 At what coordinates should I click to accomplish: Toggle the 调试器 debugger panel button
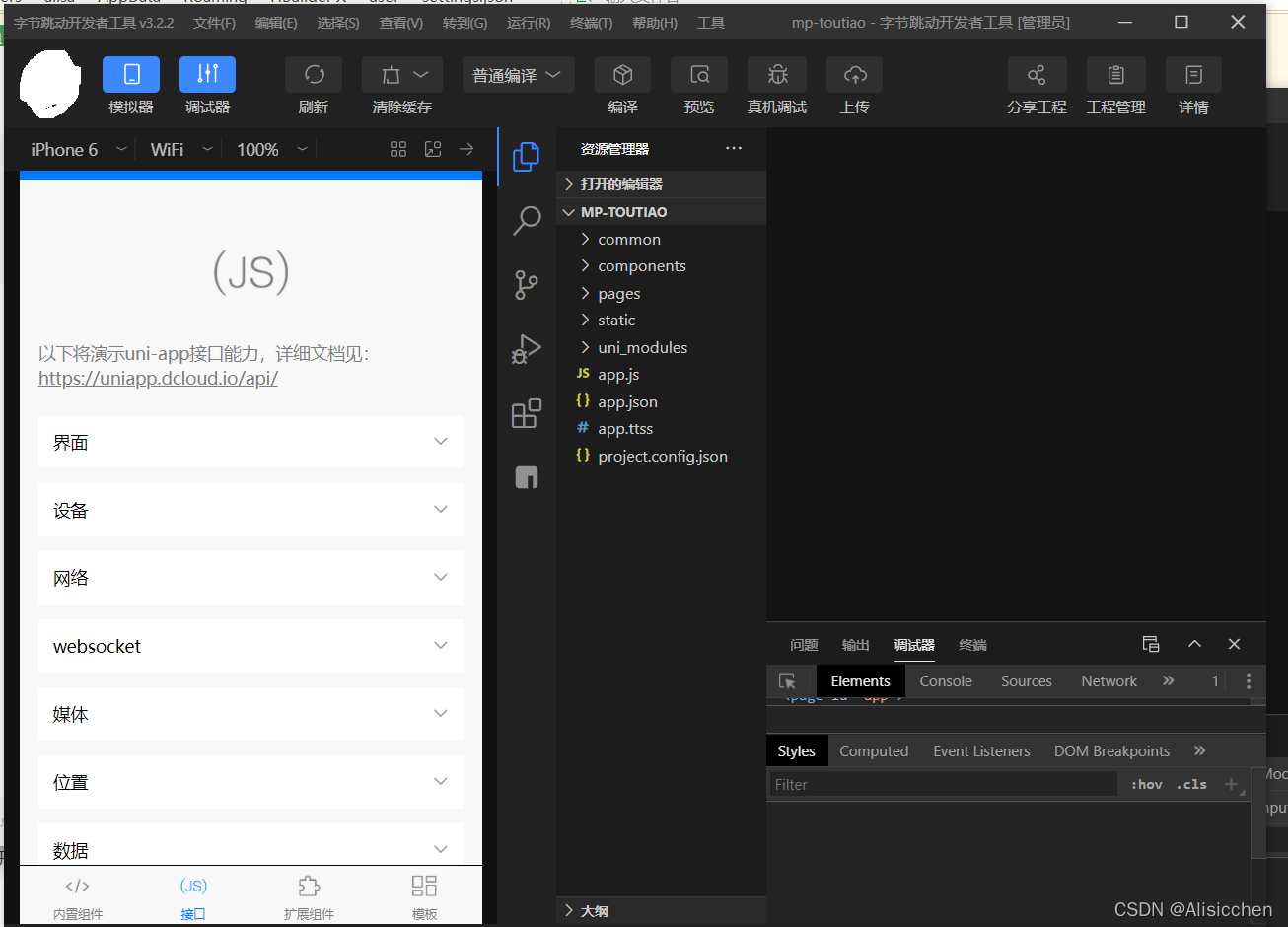click(x=207, y=75)
